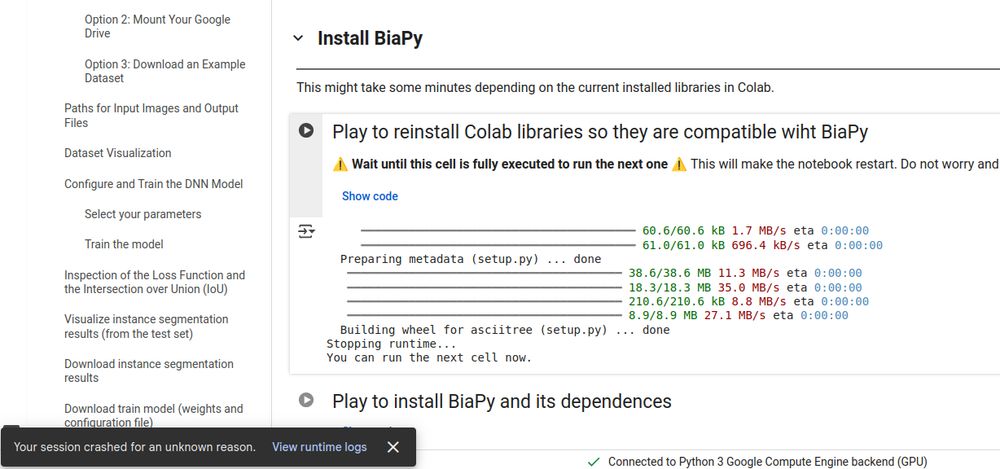Open View runtime logs

(x=320, y=447)
